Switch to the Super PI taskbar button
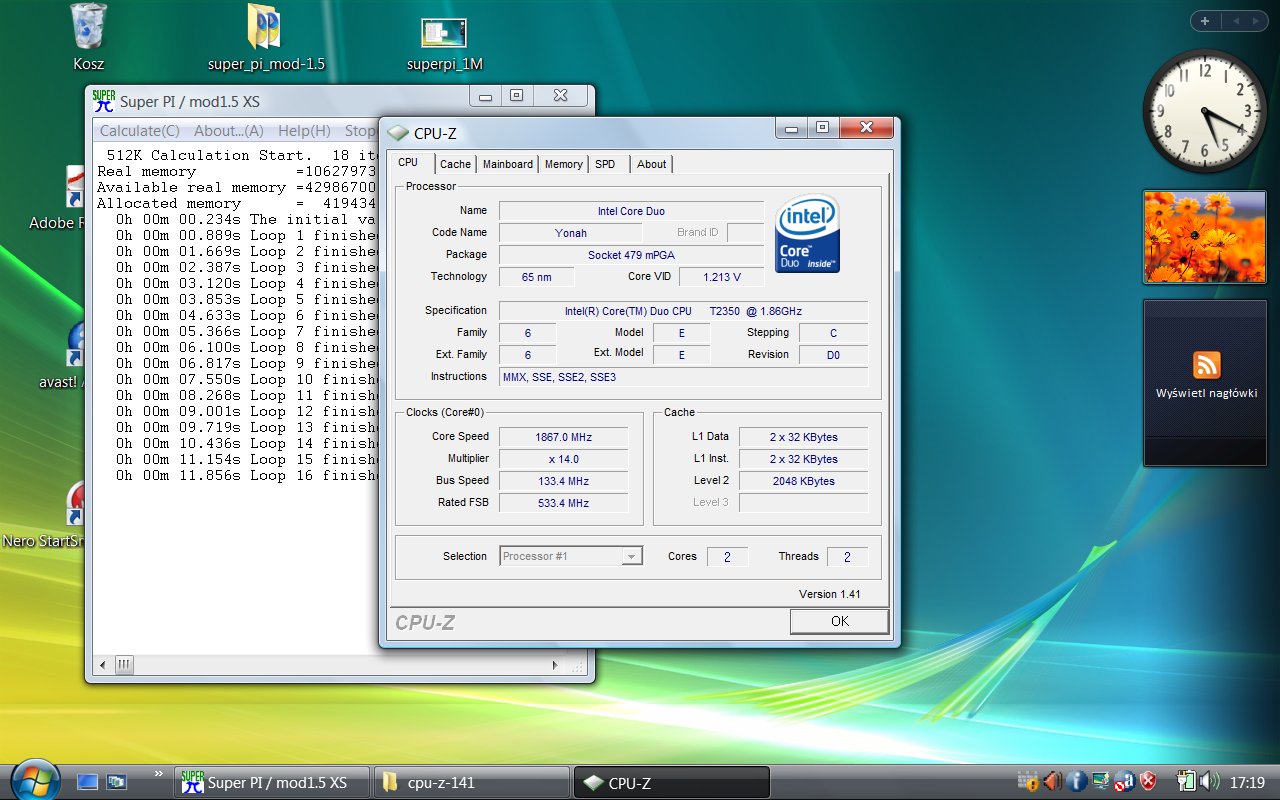1280x800 pixels. click(271, 782)
